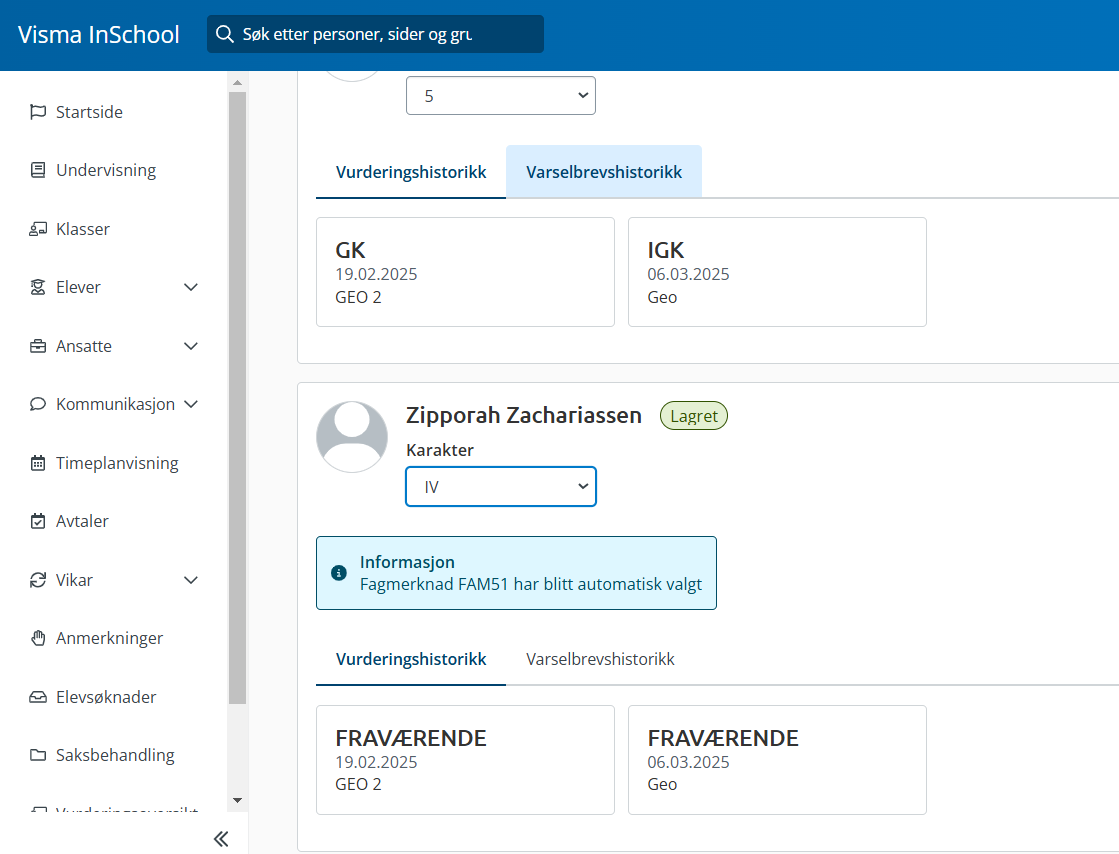Click the Undervisning book icon

coord(38,170)
